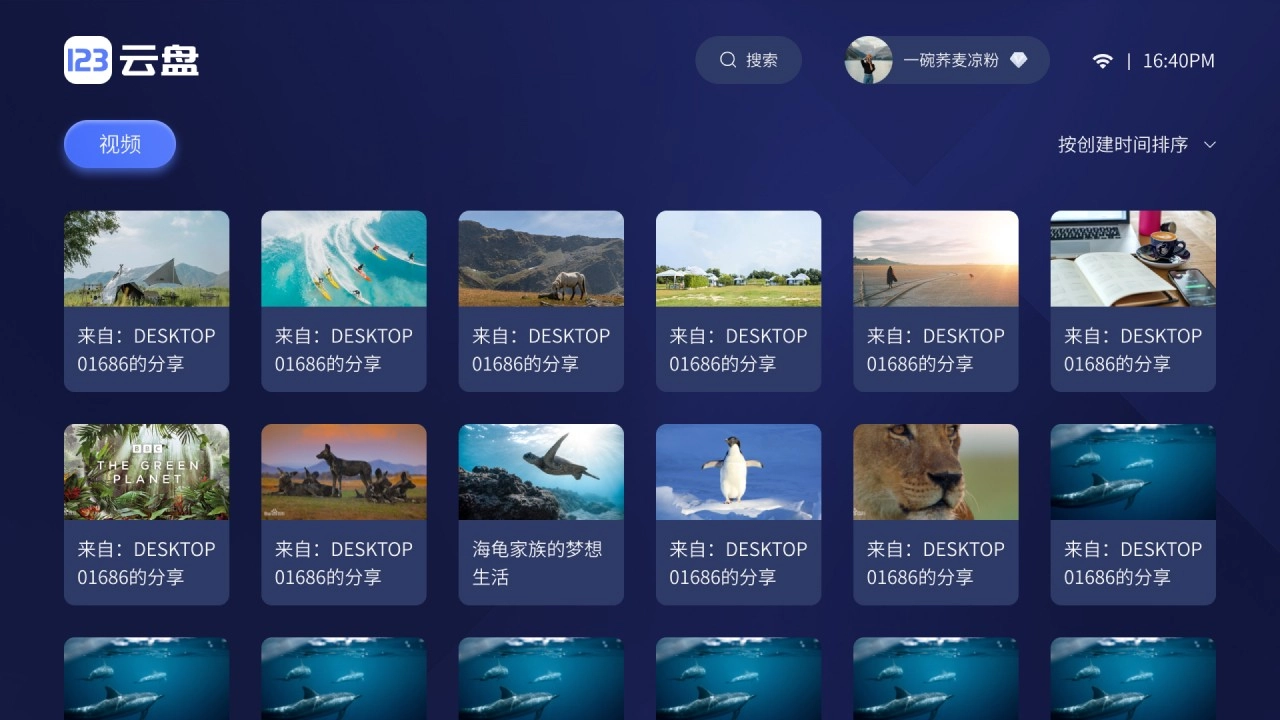Open the 按创建时间排序 sort dropdown
The height and width of the screenshot is (720, 1280).
[1123, 145]
